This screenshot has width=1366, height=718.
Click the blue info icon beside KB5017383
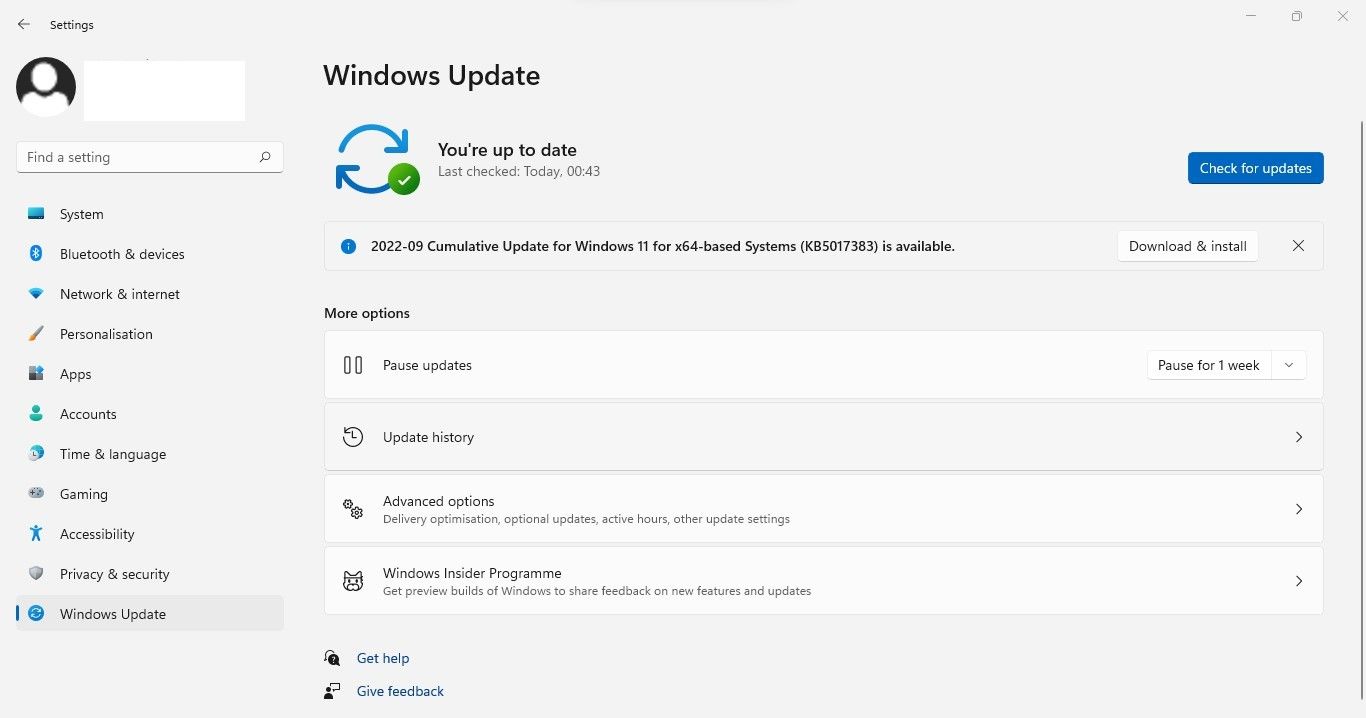348,246
